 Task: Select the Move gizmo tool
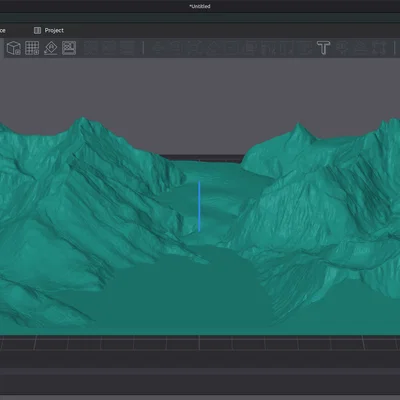[x=158, y=48]
